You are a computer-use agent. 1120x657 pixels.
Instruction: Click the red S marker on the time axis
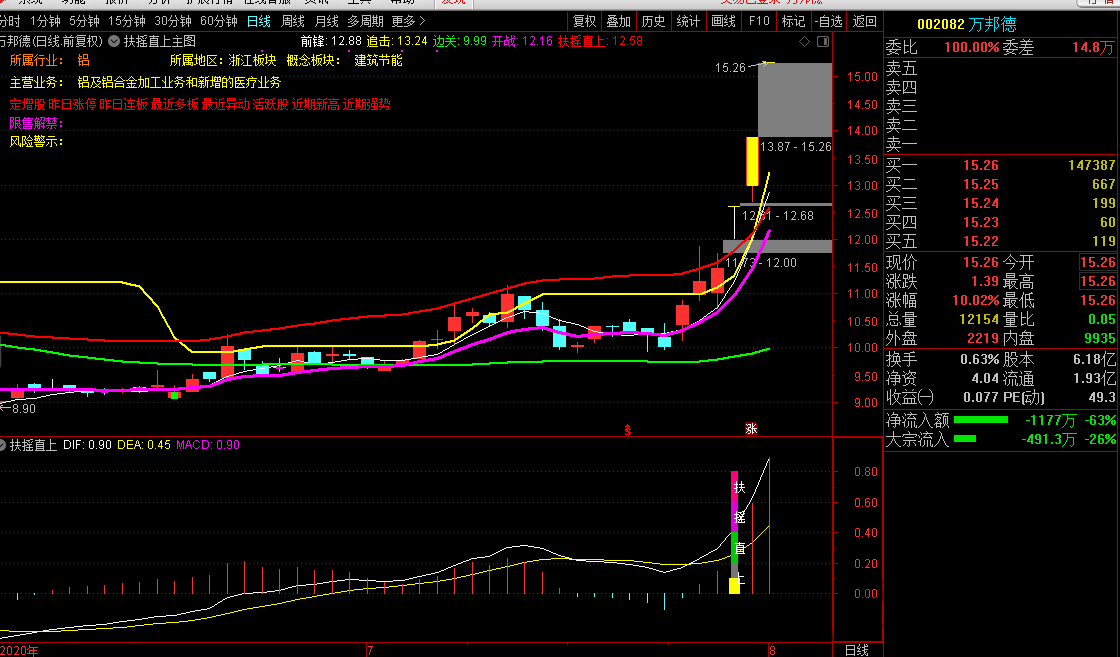pos(628,429)
